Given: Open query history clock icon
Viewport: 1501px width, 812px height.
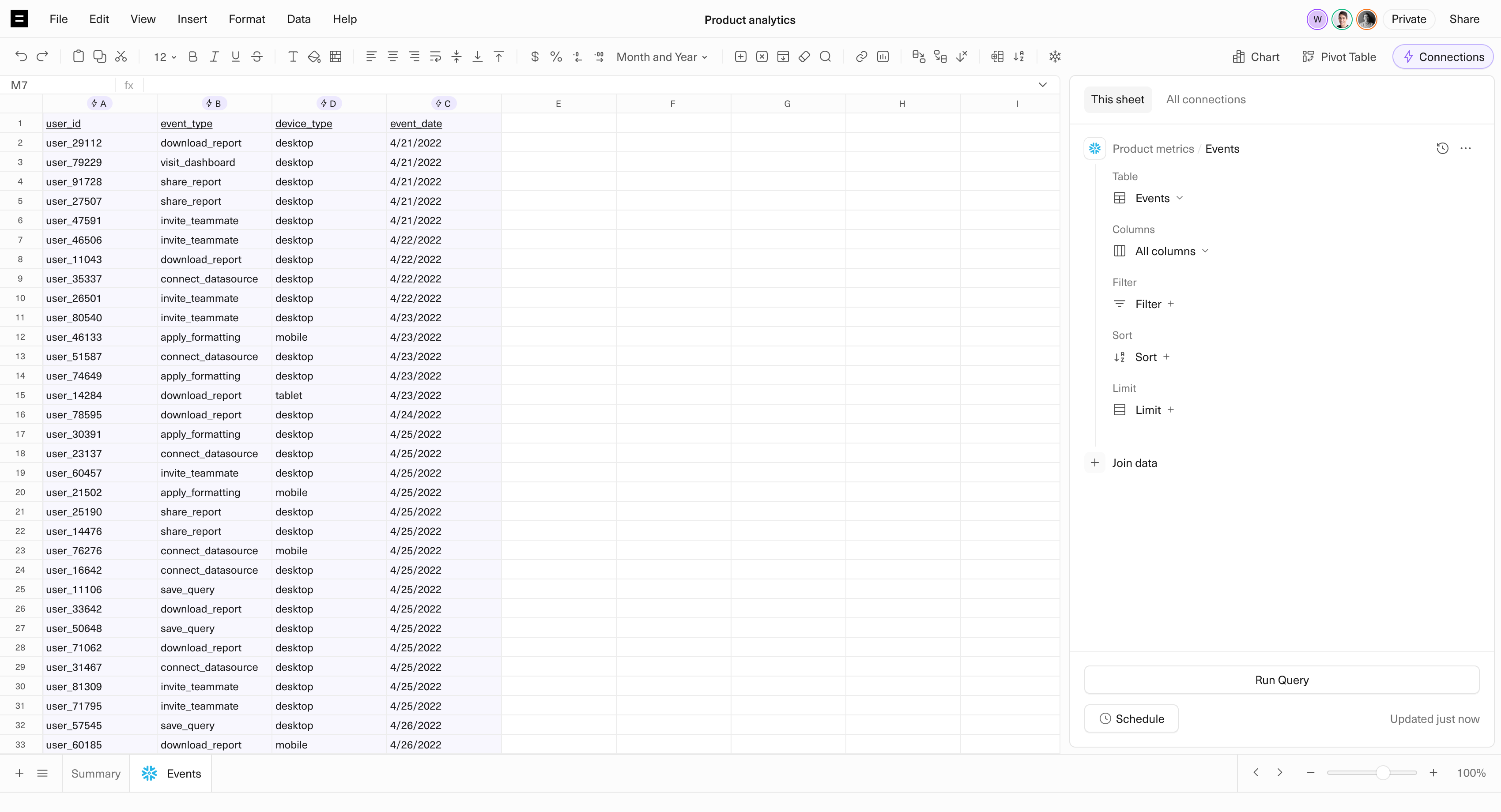Looking at the screenshot, I should click(1442, 149).
